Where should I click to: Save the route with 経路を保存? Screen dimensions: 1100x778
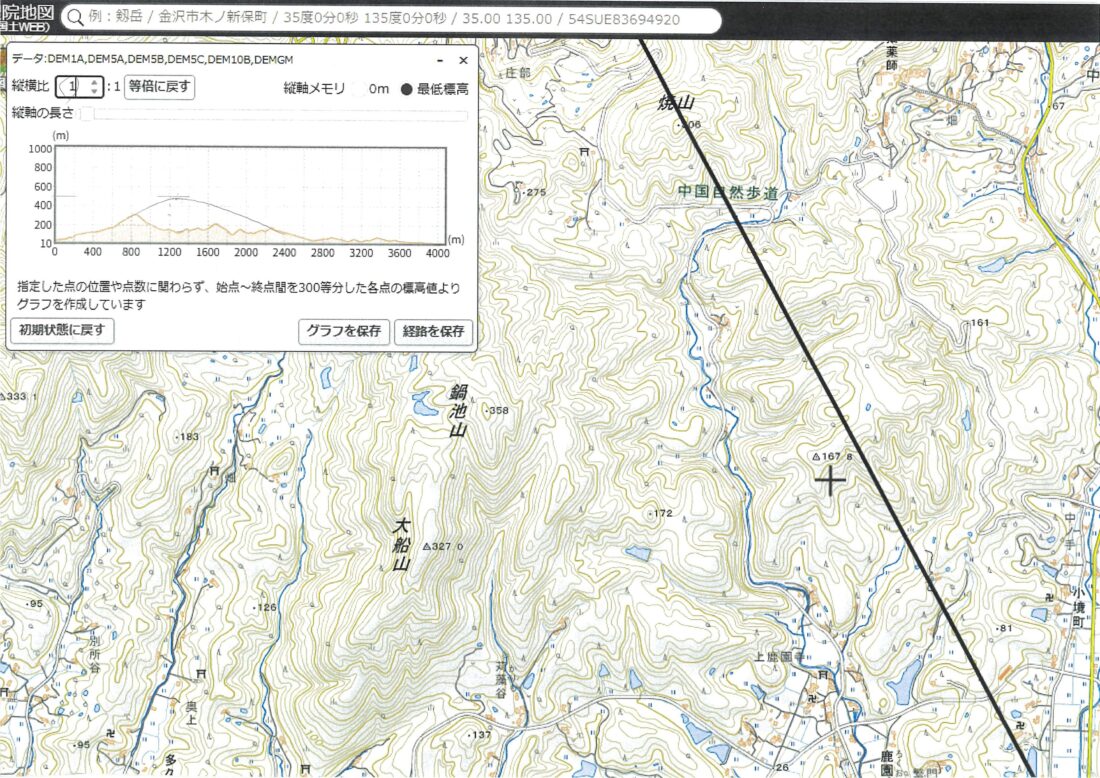point(433,331)
